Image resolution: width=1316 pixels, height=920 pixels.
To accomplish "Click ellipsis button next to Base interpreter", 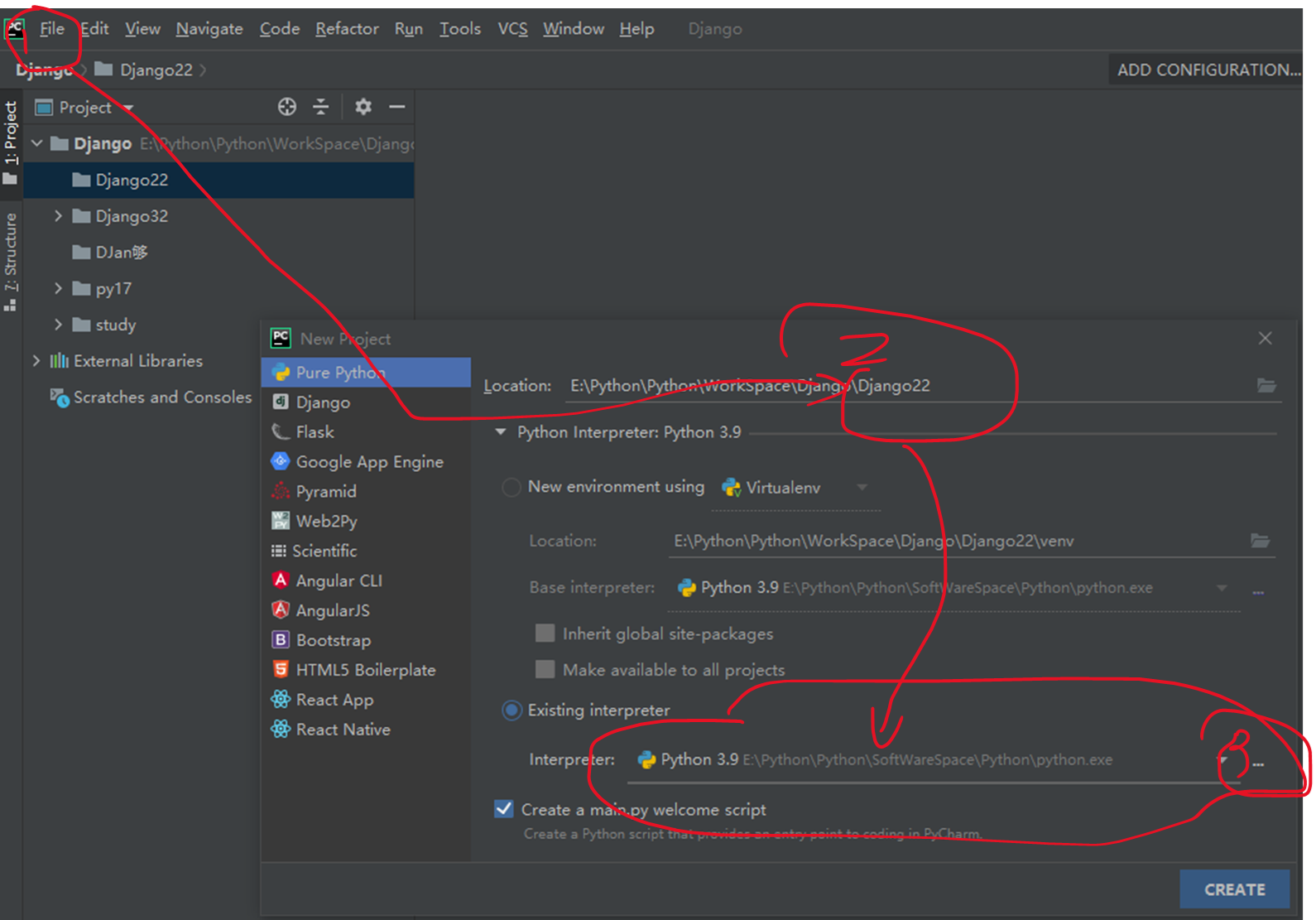I will pos(1258,590).
